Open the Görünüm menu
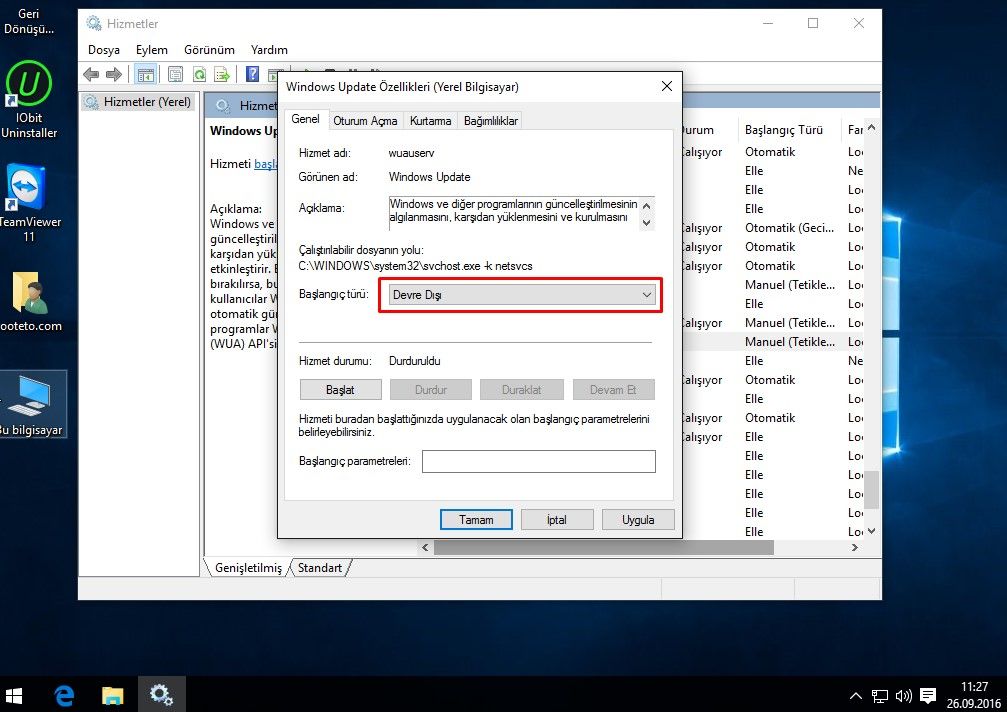The image size is (1007, 712). coord(209,48)
